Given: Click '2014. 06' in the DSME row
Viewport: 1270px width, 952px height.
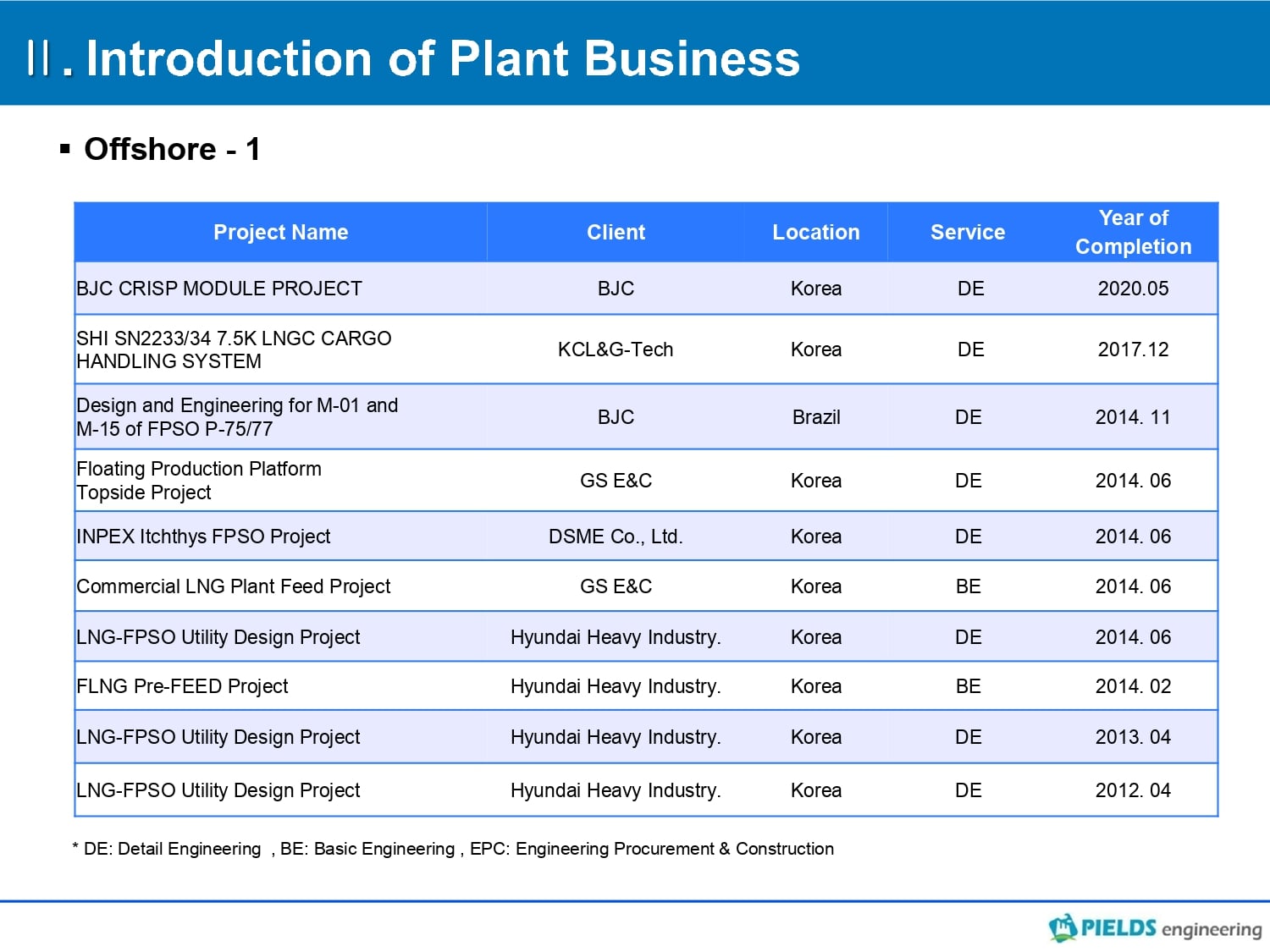Looking at the screenshot, I should click(x=1133, y=537).
